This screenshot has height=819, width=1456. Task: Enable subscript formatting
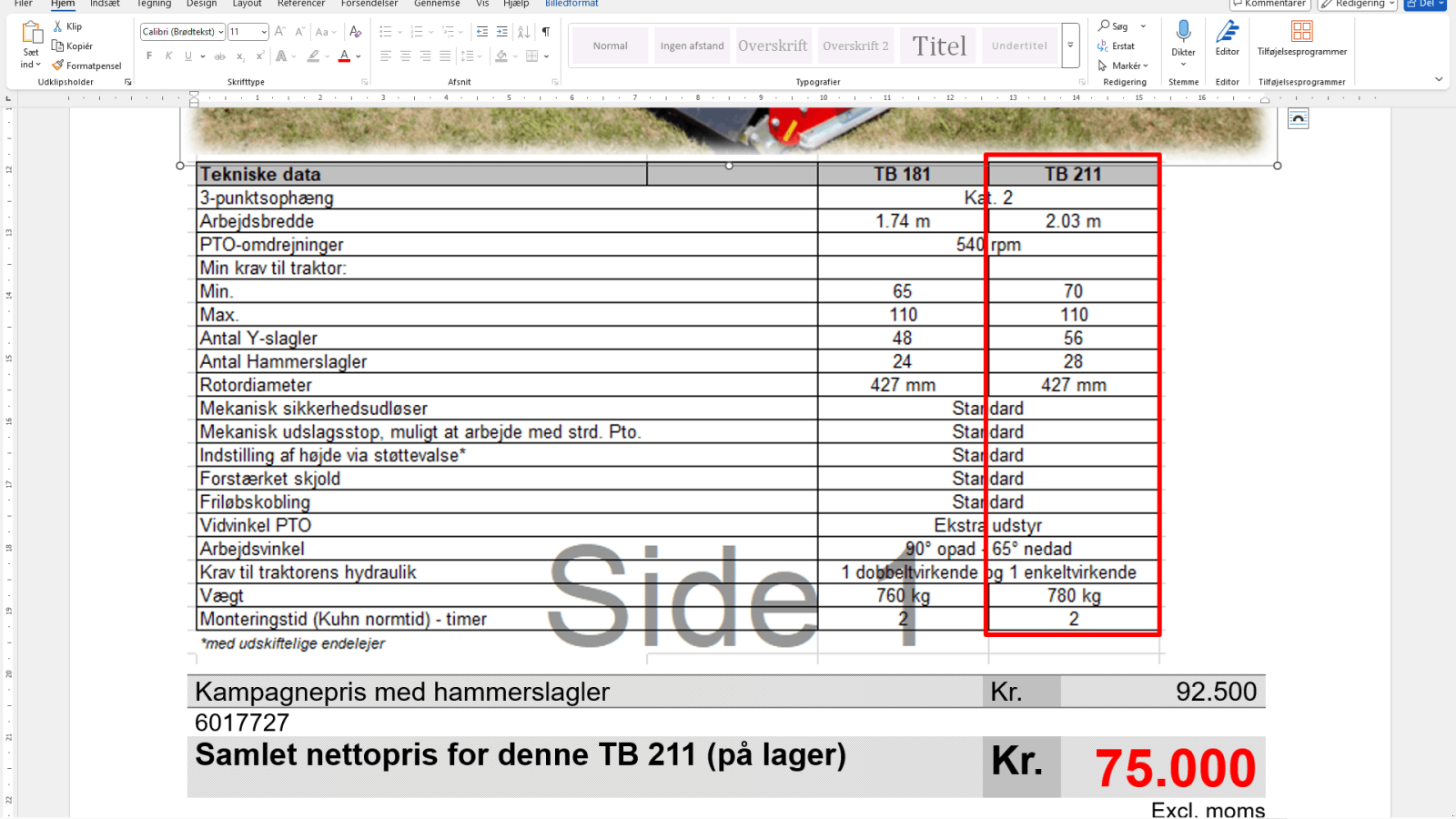point(241,56)
